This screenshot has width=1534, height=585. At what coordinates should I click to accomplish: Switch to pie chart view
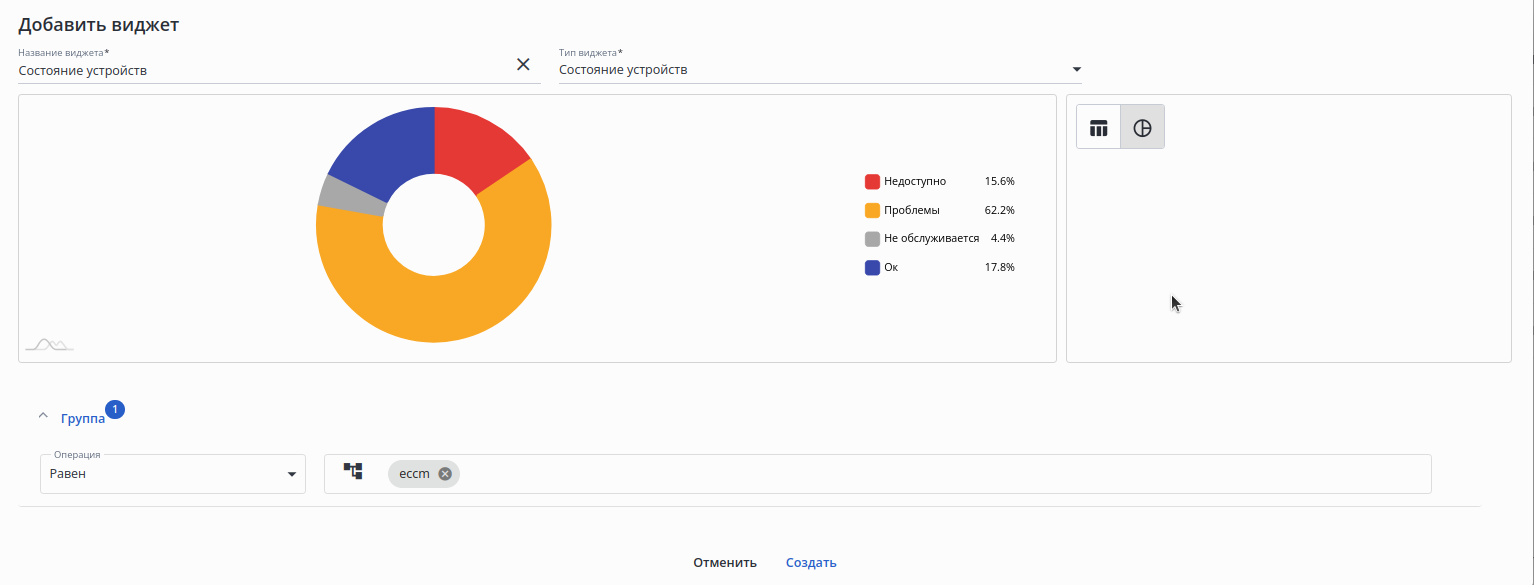point(1142,128)
